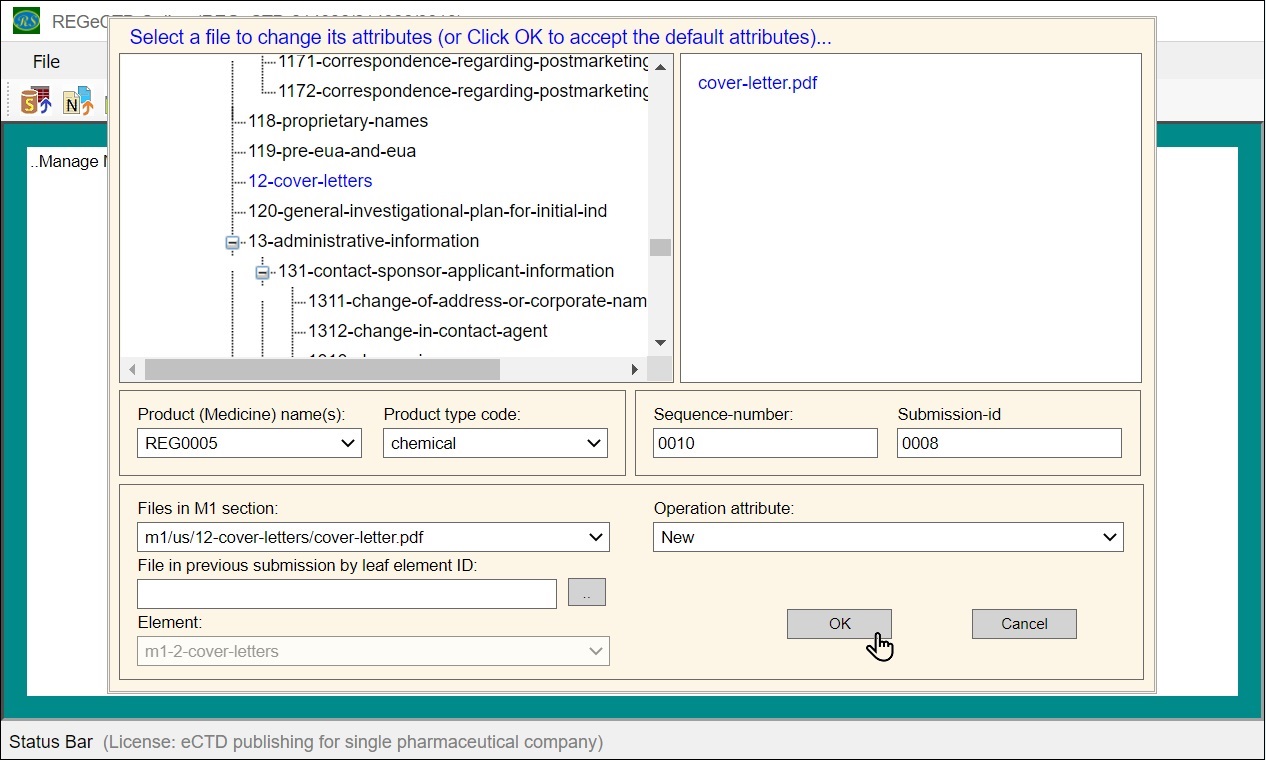Click the REGeCTD app logo icon

(x=26, y=20)
